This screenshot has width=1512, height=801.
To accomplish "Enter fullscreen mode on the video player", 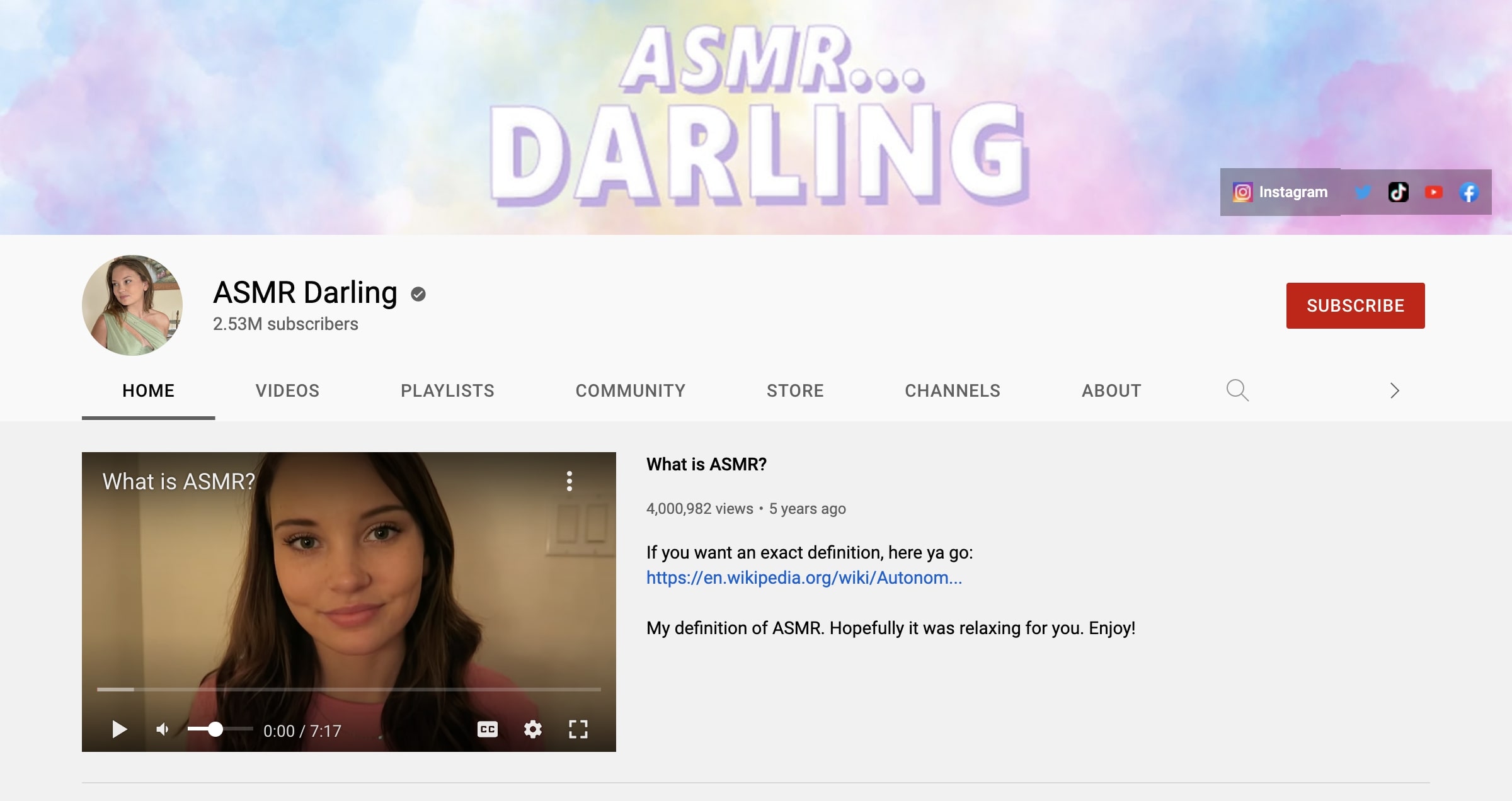I will coord(579,729).
